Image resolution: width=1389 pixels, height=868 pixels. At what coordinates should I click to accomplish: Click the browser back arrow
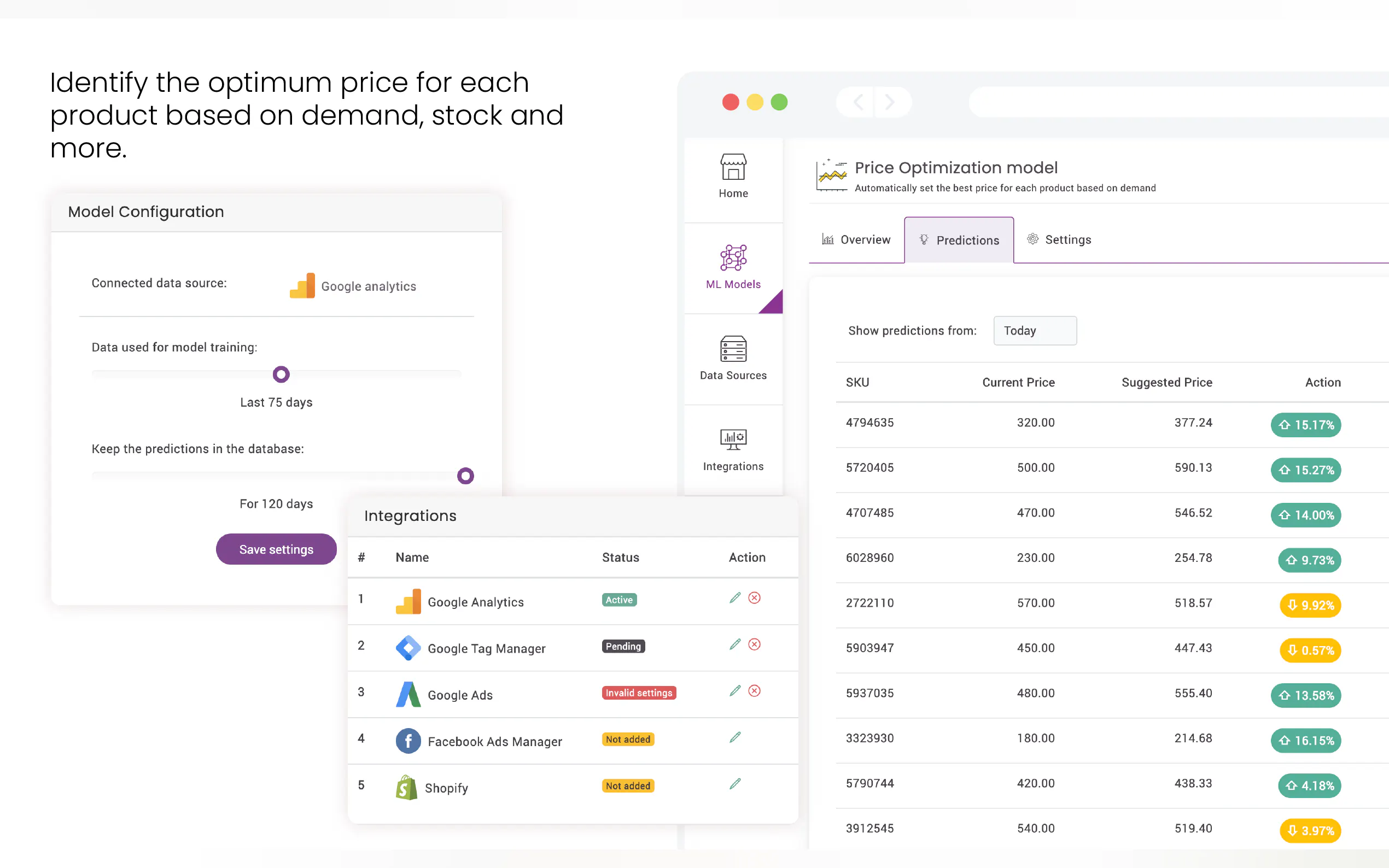858,102
